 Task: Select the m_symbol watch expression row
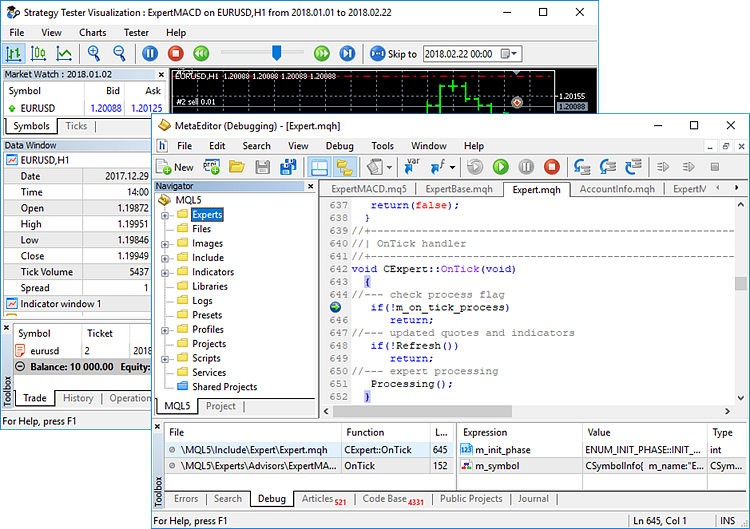point(603,466)
